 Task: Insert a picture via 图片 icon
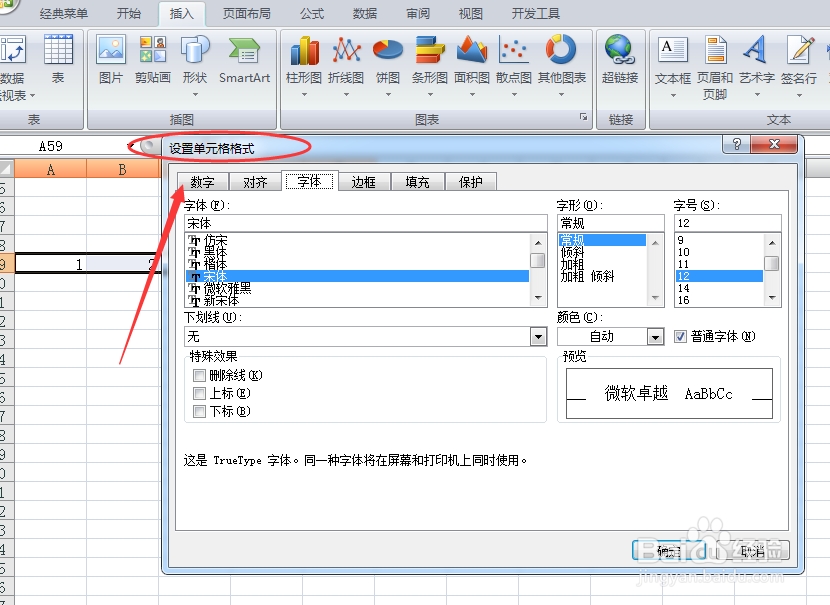[x=111, y=59]
